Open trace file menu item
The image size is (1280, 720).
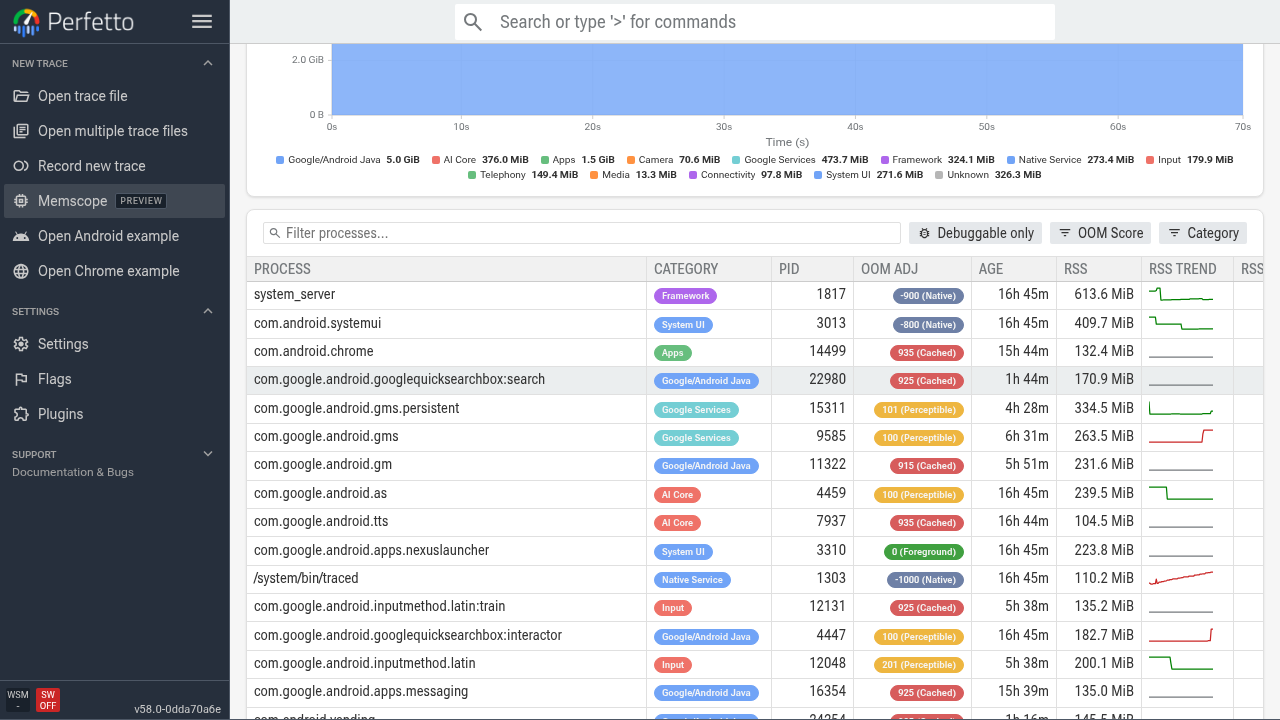114,96
